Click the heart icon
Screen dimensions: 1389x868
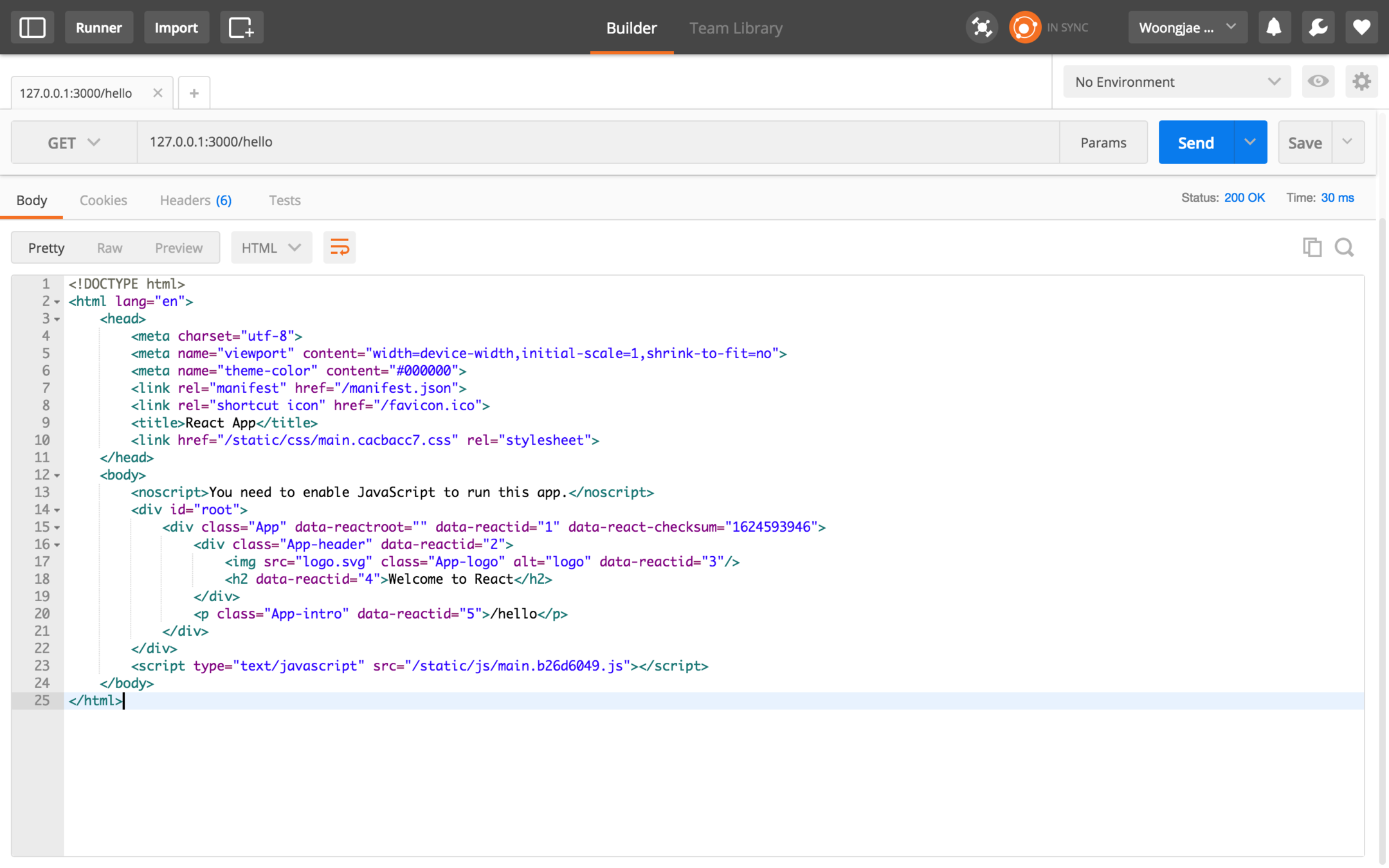click(1361, 28)
